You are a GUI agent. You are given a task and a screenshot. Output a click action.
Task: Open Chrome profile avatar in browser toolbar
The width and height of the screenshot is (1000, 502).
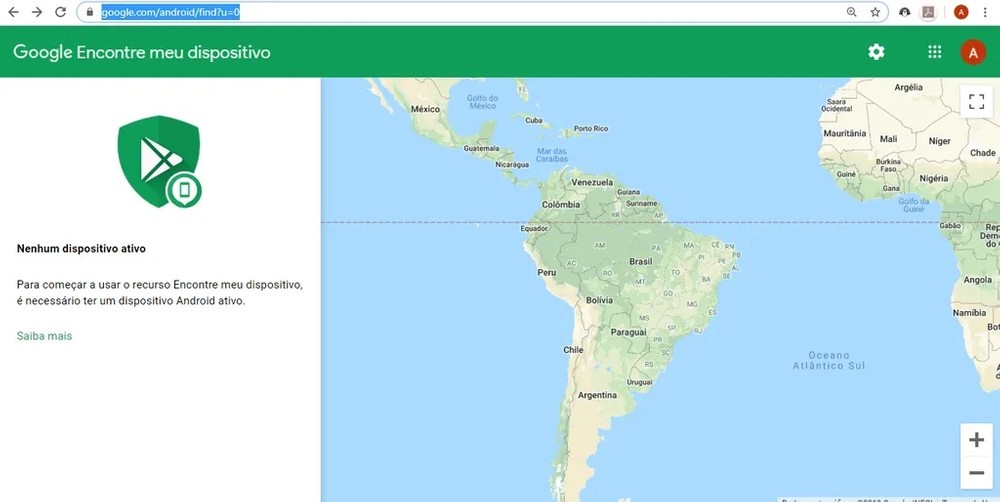click(x=961, y=12)
